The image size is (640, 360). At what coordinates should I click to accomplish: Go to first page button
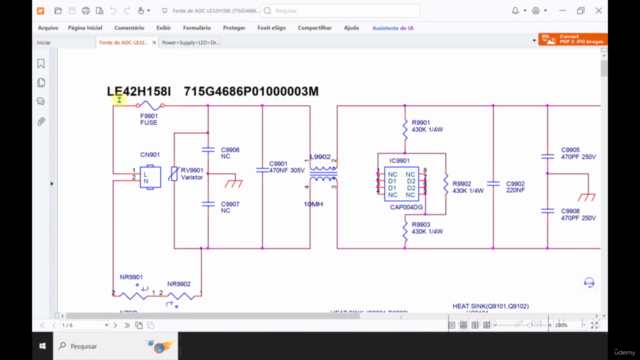click(x=42, y=325)
